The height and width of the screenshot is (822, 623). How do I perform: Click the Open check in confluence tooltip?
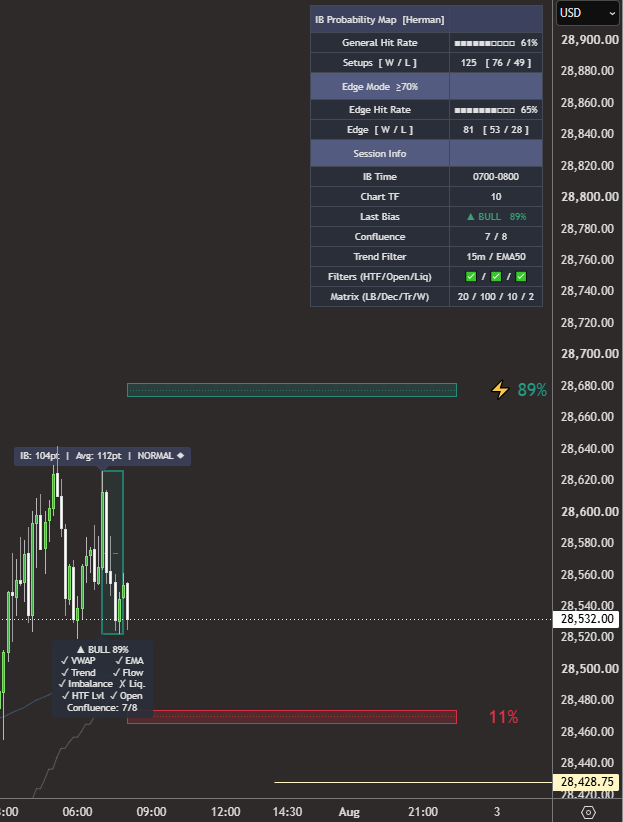pyautogui.click(x=126, y=696)
